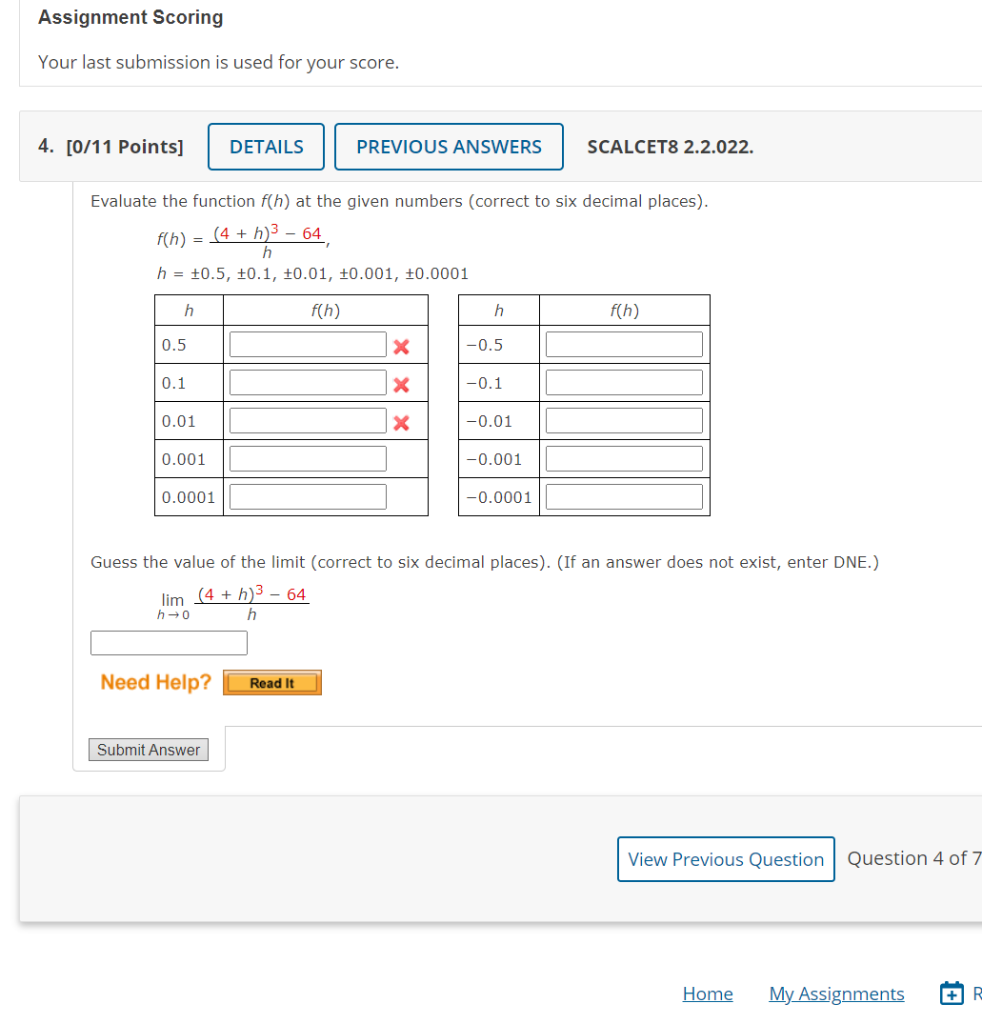Click the f(h) field for h = −0.0001

pos(624,495)
